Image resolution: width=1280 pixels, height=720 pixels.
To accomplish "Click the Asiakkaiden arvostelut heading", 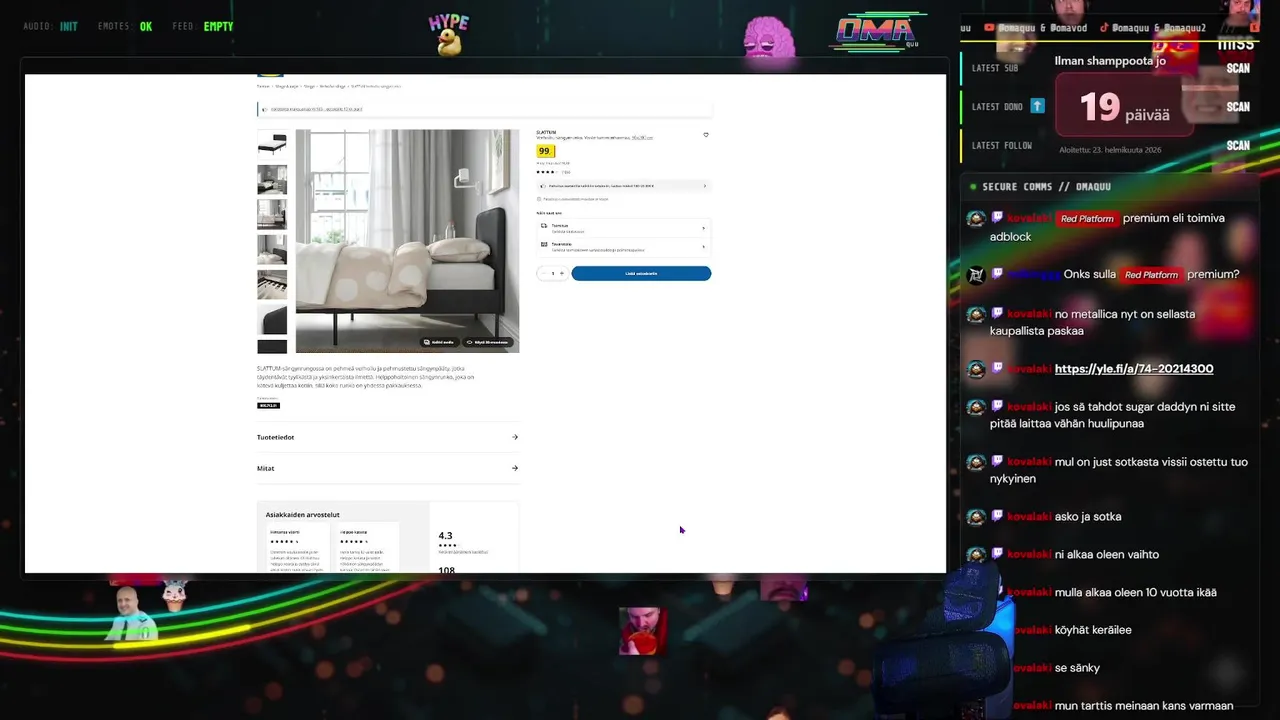I will click(x=302, y=515).
